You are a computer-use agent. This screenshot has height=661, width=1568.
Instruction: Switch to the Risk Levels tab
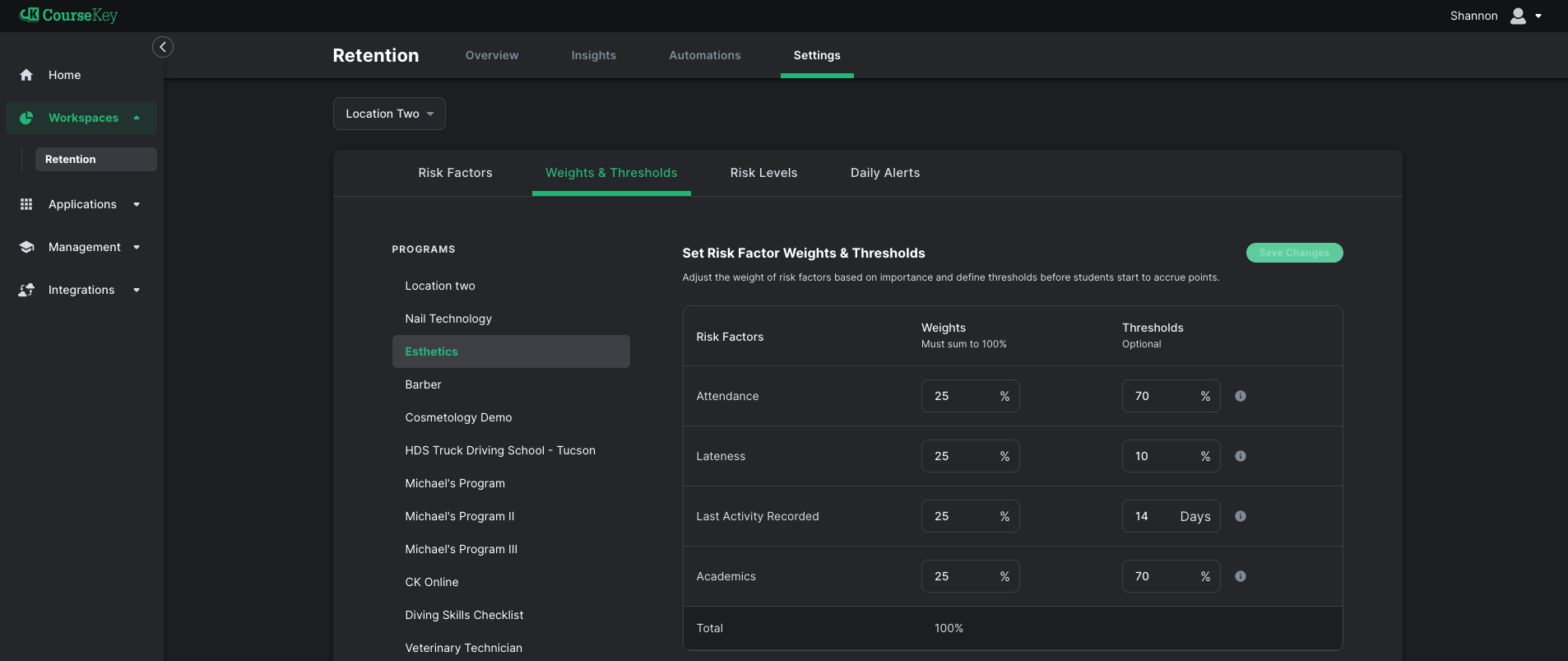click(764, 173)
